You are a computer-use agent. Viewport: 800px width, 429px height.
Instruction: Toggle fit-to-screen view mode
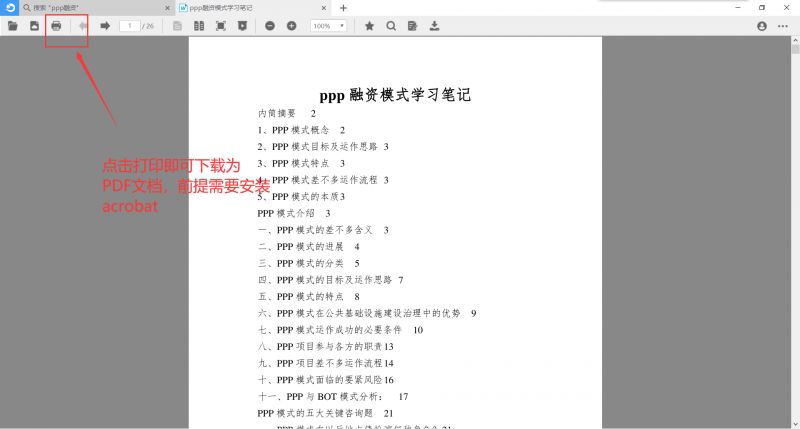[x=221, y=26]
